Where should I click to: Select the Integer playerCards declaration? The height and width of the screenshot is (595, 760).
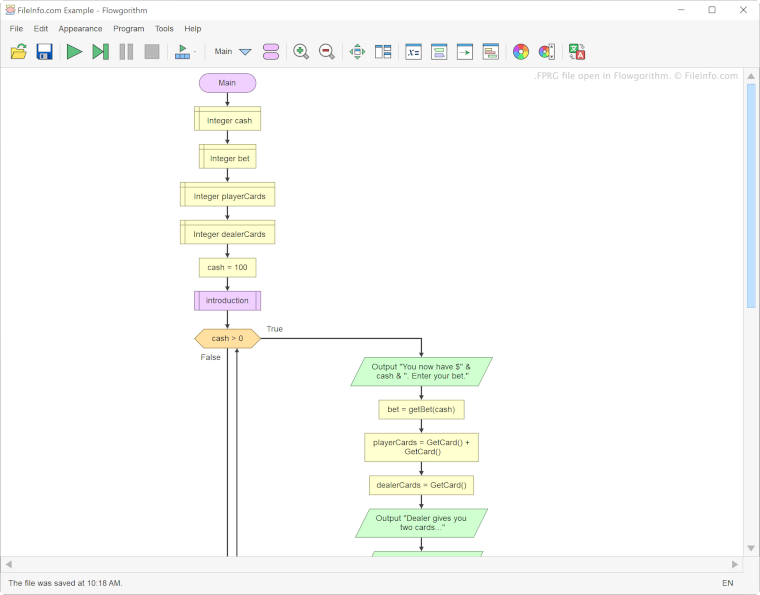227,194
